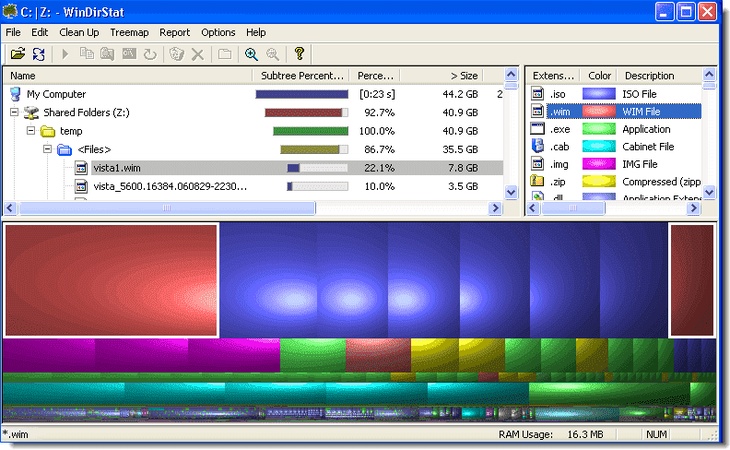The height and width of the screenshot is (450, 730).
Task: Click the Command prompt here toolbar icon
Action: point(129,54)
